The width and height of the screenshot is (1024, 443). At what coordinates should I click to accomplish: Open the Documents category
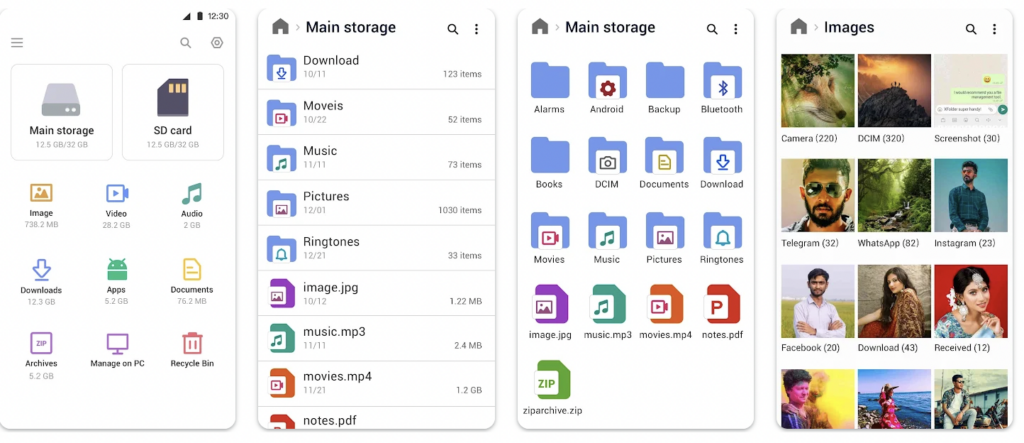[x=191, y=282]
